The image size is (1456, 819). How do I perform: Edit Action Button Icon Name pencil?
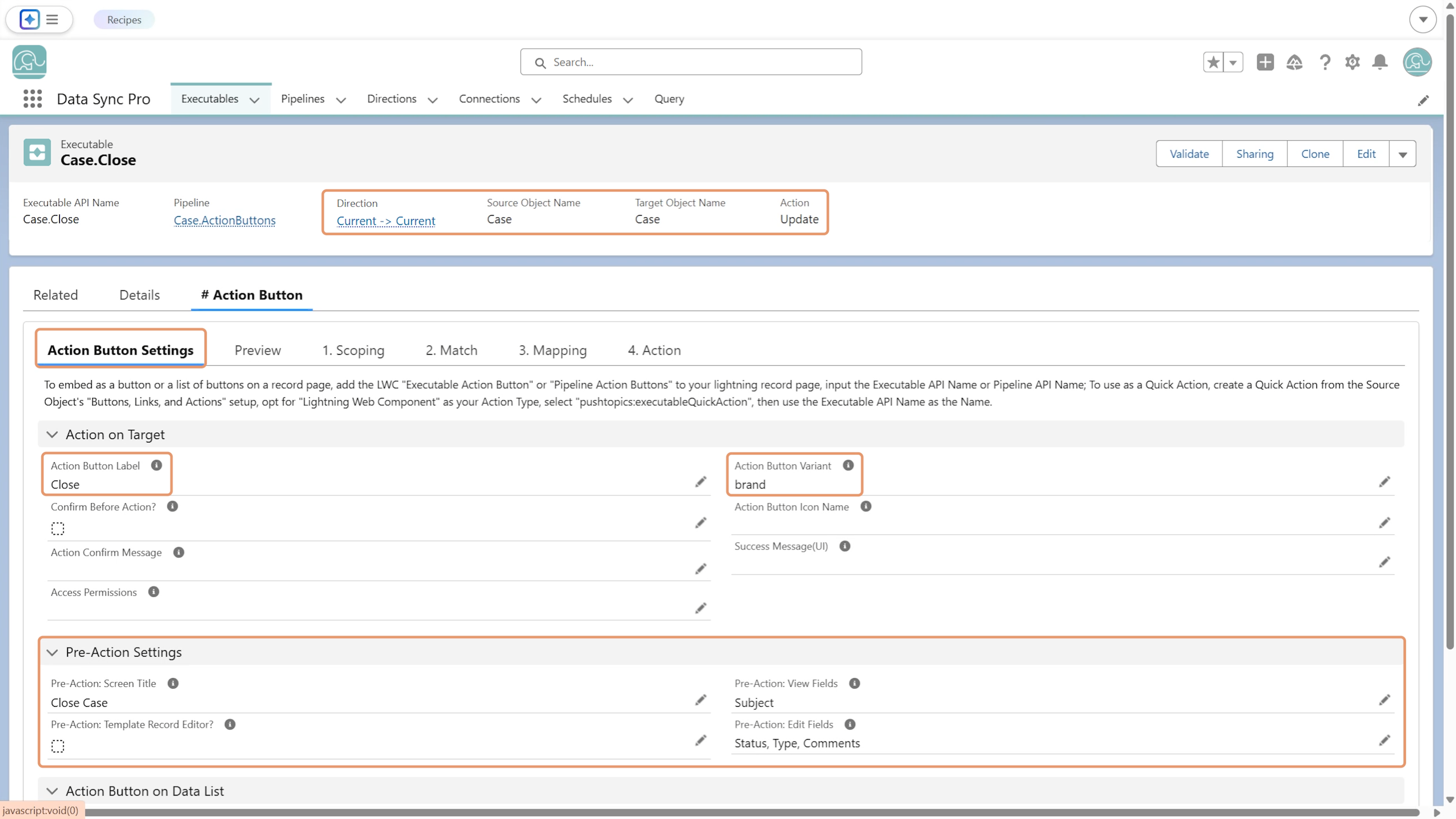(x=1384, y=523)
